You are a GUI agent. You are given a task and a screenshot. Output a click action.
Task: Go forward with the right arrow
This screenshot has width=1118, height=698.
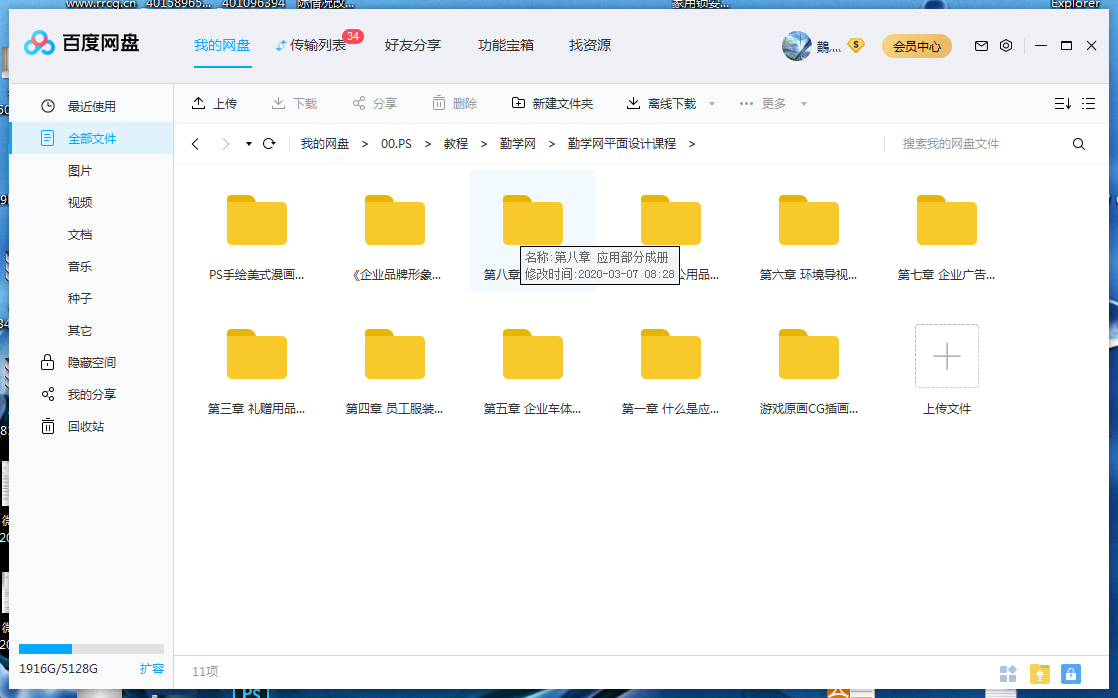(x=225, y=144)
